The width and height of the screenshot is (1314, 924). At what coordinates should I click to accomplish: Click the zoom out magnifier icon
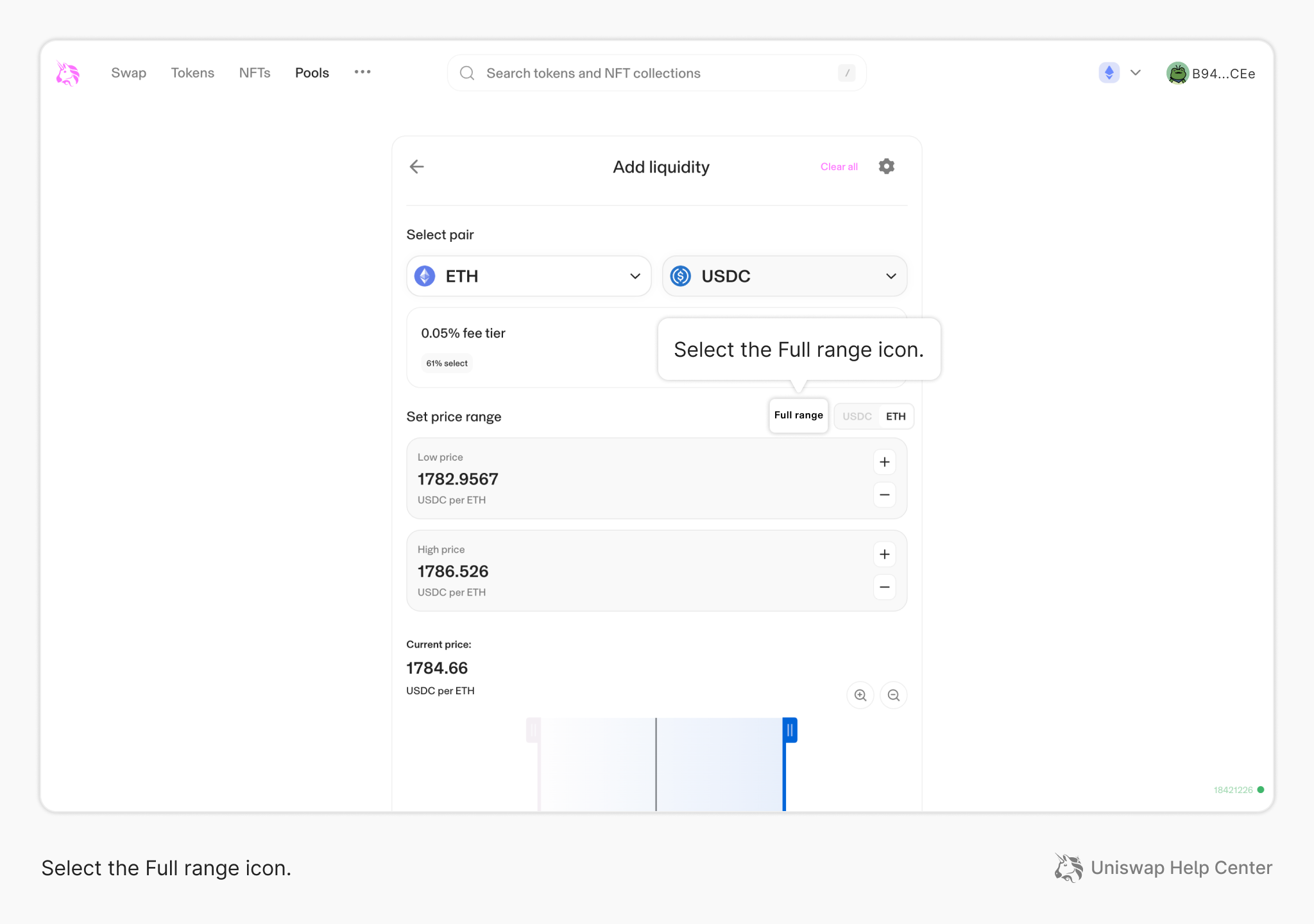coord(894,695)
